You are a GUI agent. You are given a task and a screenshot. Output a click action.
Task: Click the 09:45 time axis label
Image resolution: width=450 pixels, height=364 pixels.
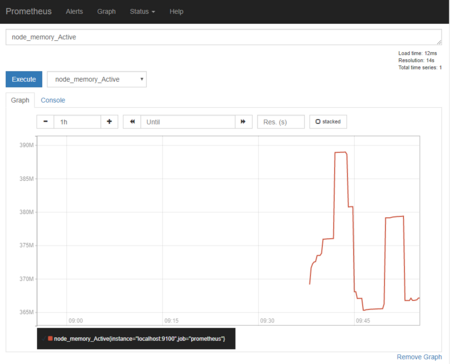coord(363,321)
